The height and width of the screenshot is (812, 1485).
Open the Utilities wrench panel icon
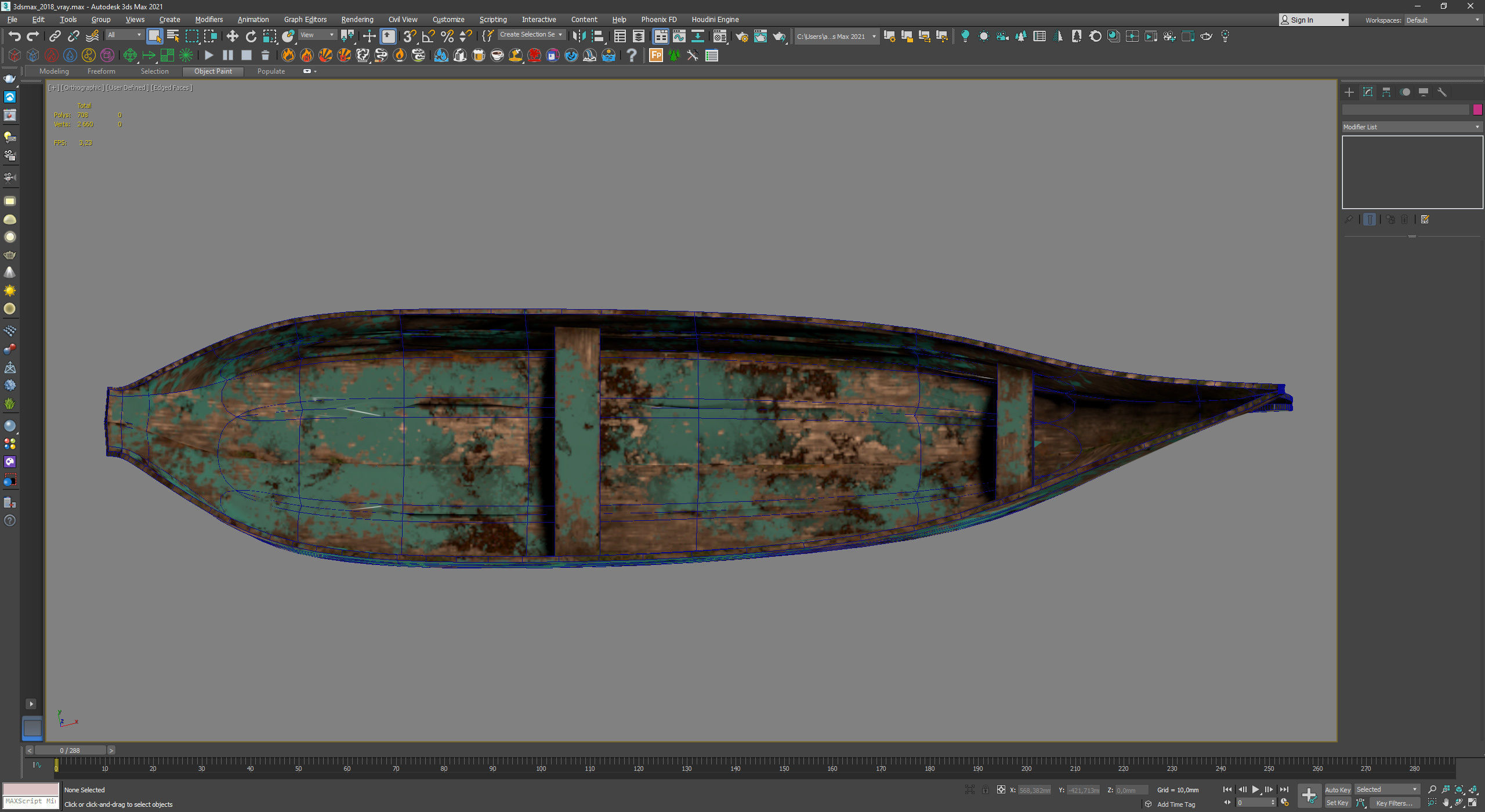click(1442, 92)
